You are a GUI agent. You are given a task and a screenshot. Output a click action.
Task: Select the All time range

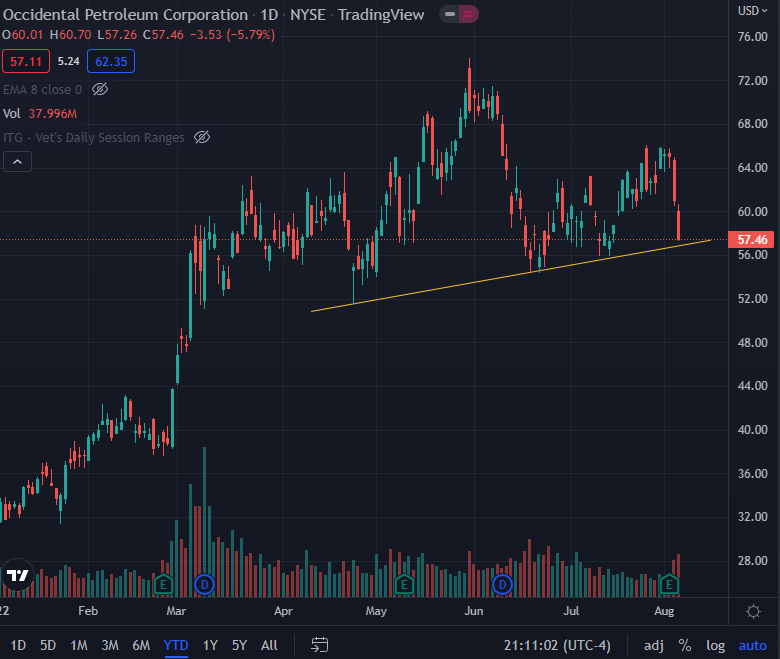[269, 645]
